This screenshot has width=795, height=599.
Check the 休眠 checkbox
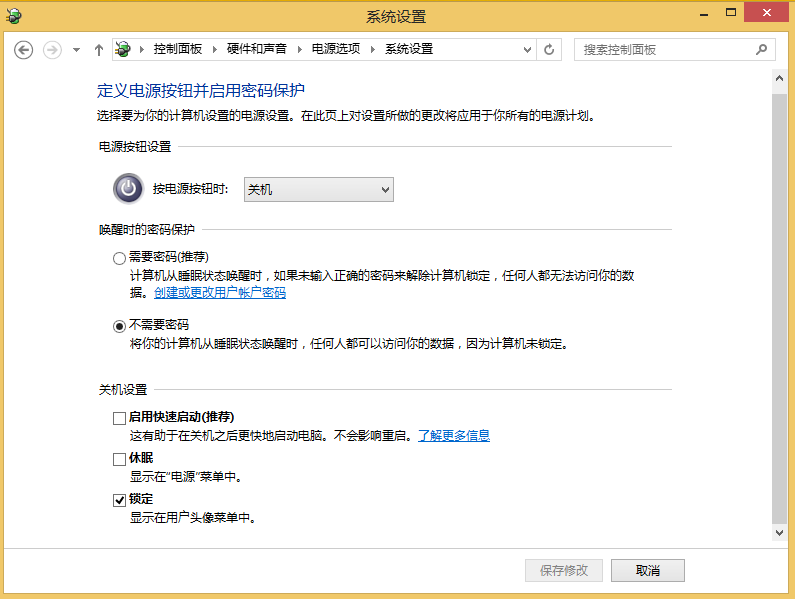tap(119, 459)
